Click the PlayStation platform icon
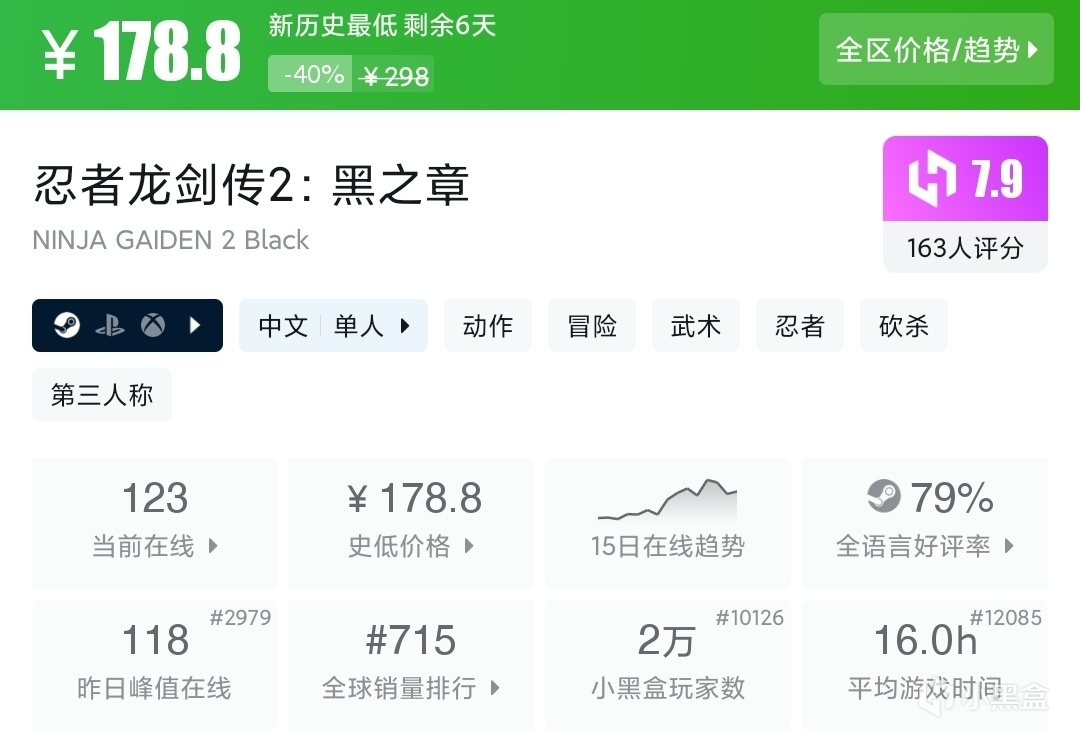The width and height of the screenshot is (1080, 735). [x=110, y=325]
